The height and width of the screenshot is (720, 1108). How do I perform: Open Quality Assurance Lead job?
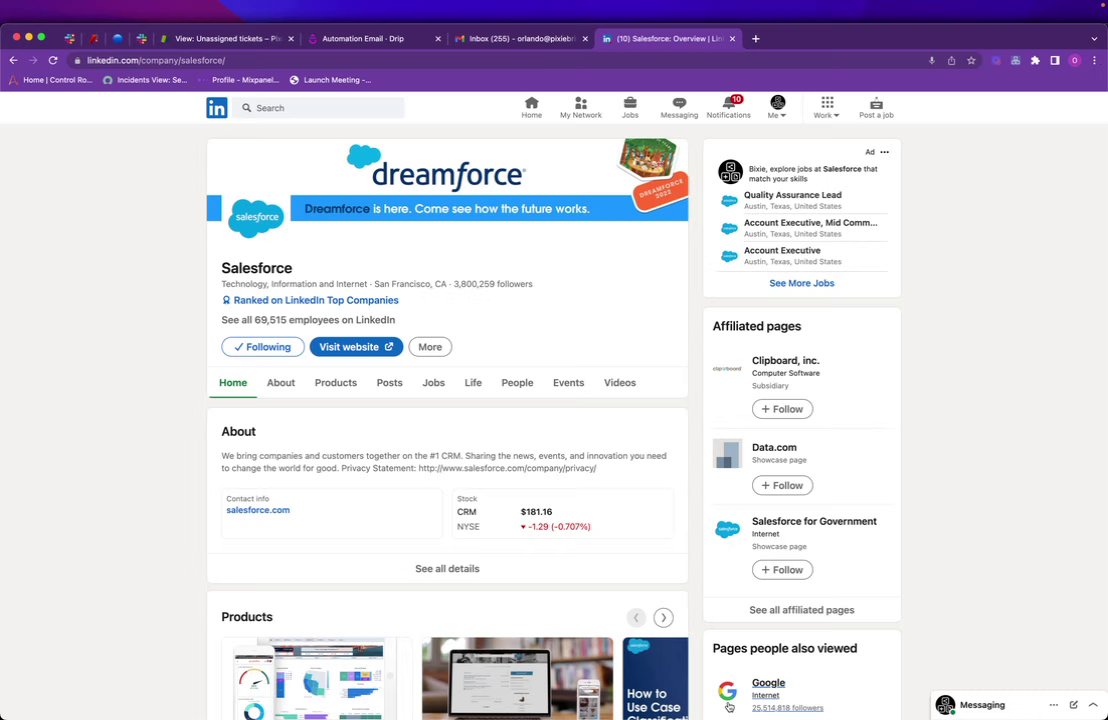pyautogui.click(x=792, y=195)
